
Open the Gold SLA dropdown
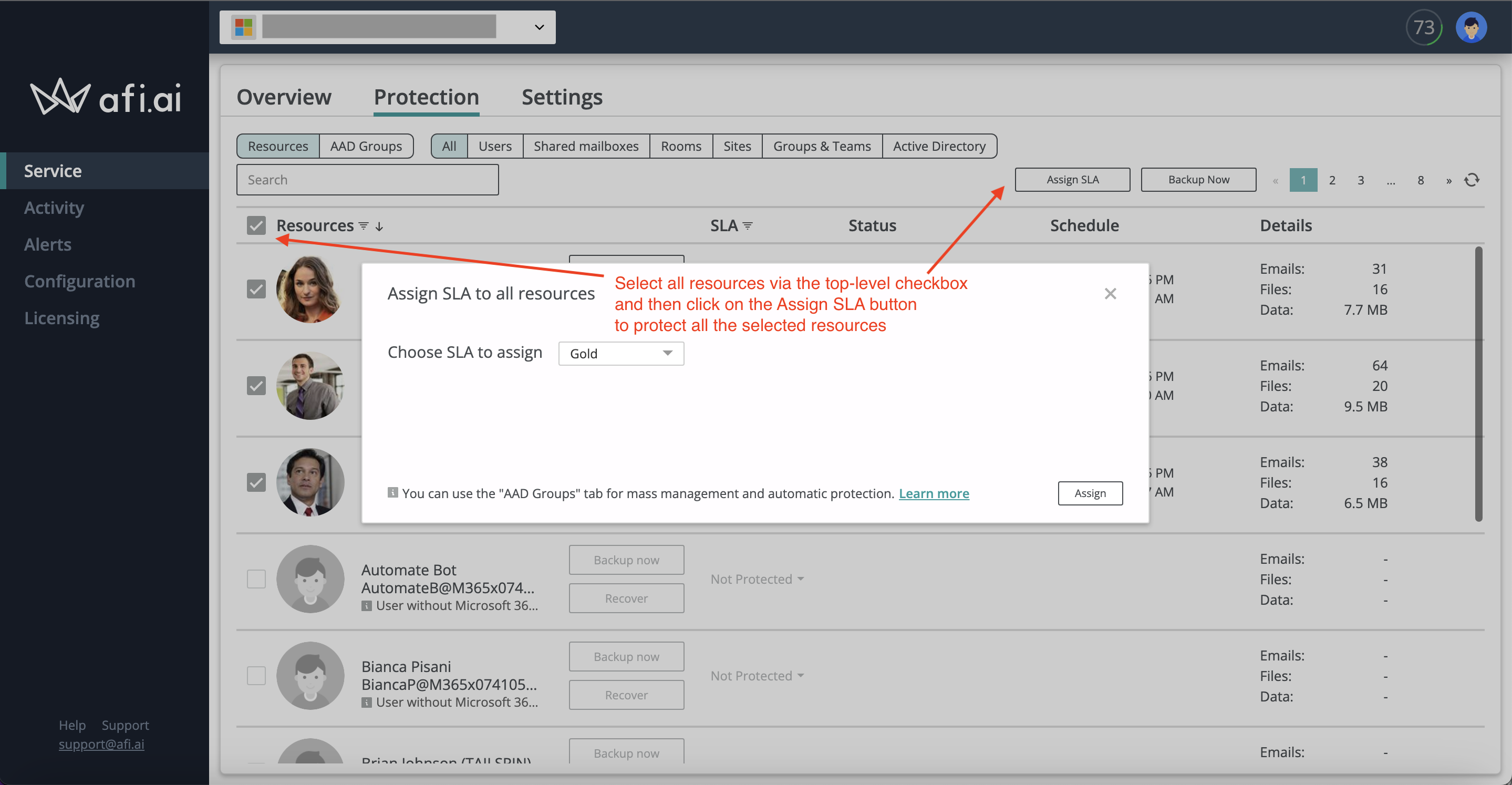pyautogui.click(x=621, y=354)
